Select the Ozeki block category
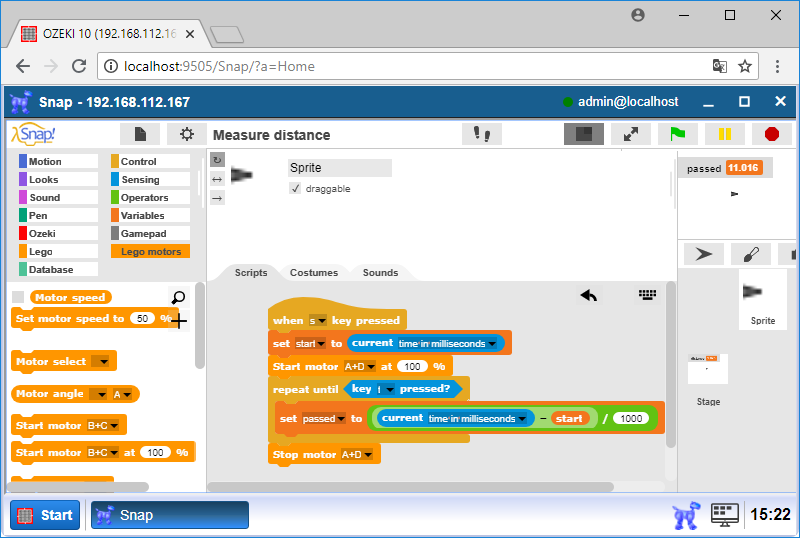800x538 pixels. coord(58,233)
